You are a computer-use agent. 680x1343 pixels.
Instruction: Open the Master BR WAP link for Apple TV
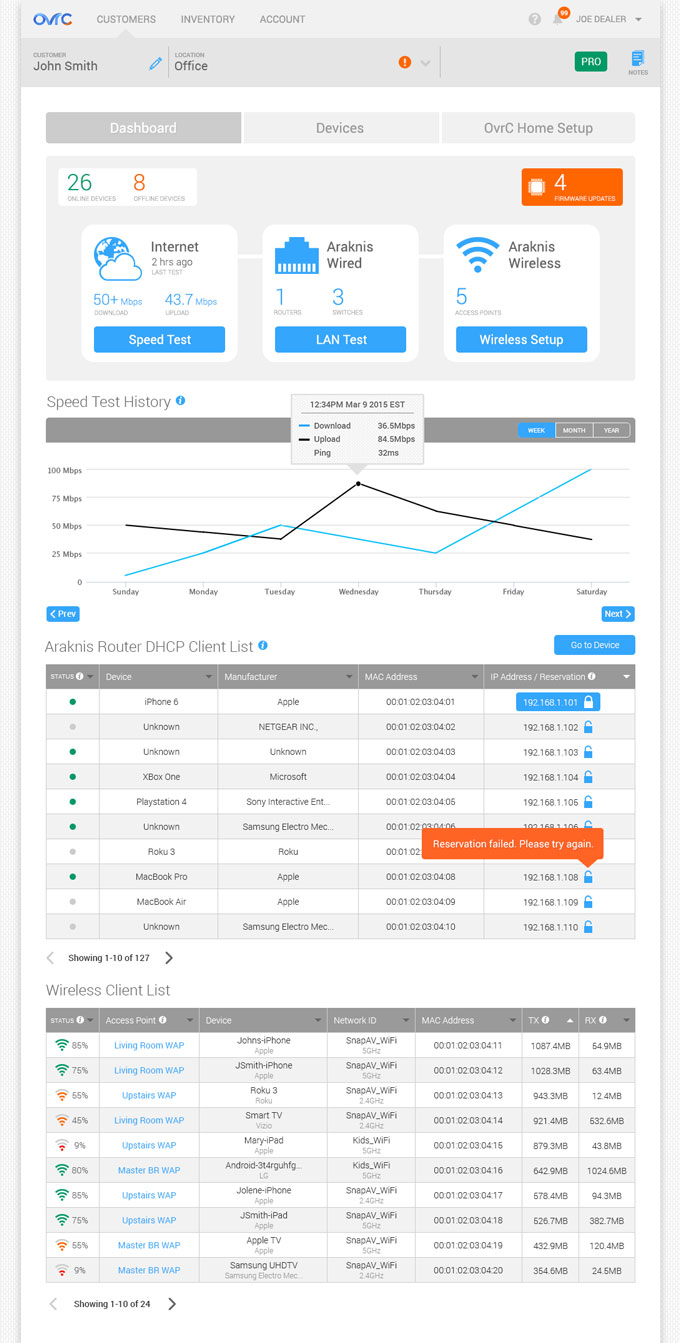(149, 1246)
